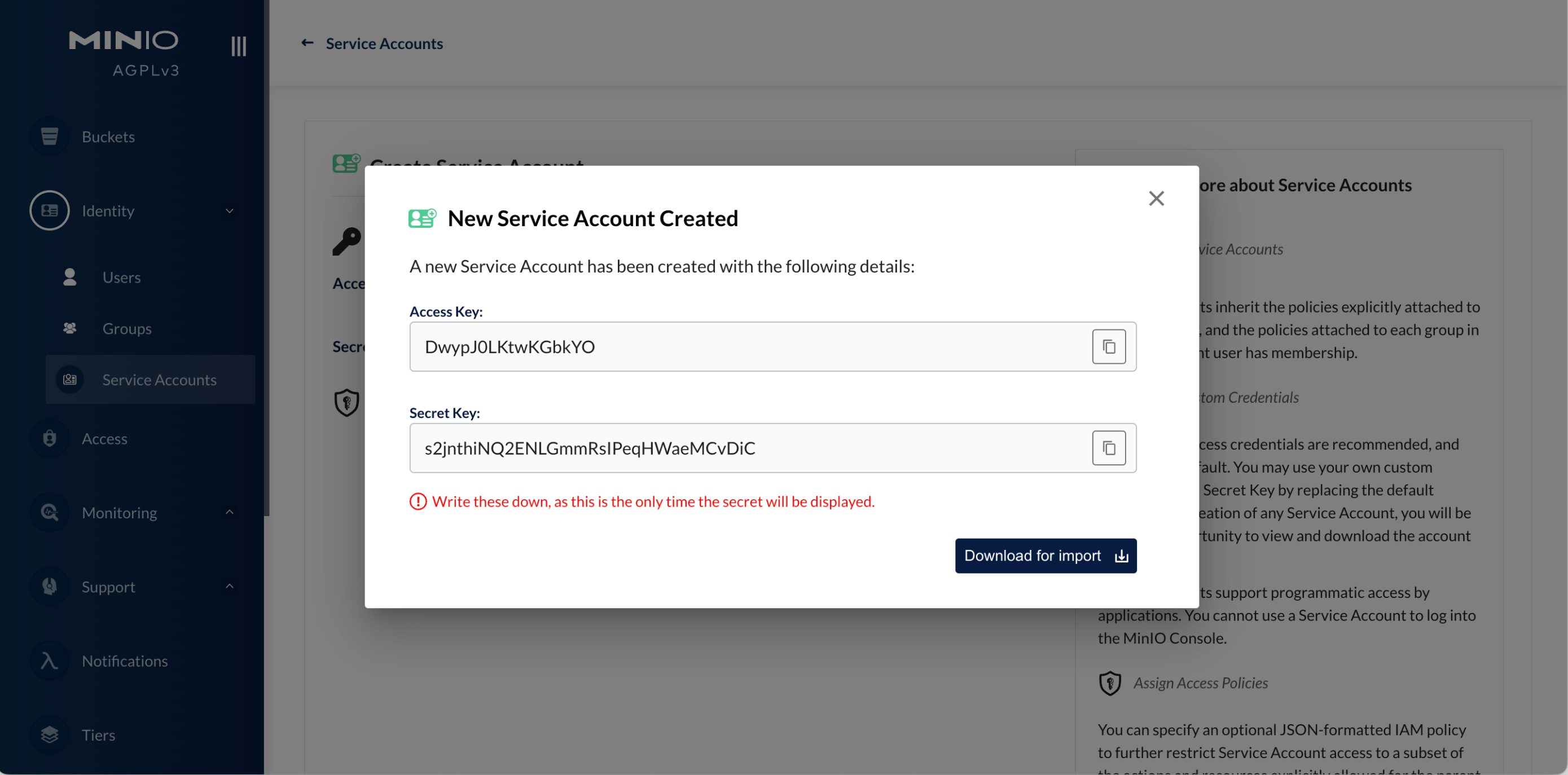Click the MinIO logo

coord(124,40)
